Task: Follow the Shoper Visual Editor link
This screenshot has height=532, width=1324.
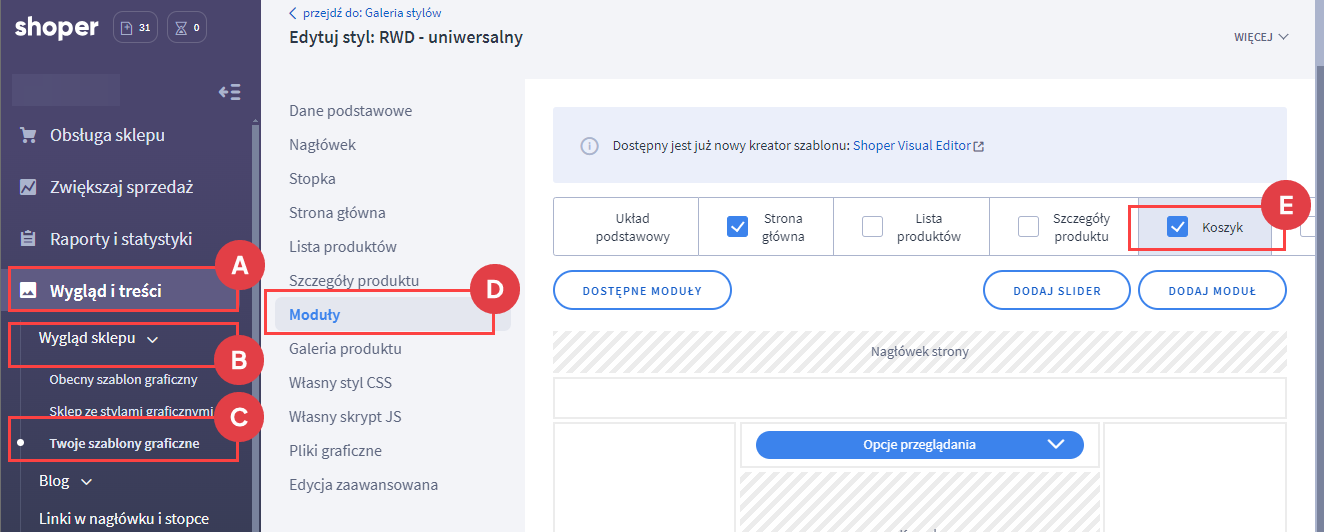Action: pos(912,146)
